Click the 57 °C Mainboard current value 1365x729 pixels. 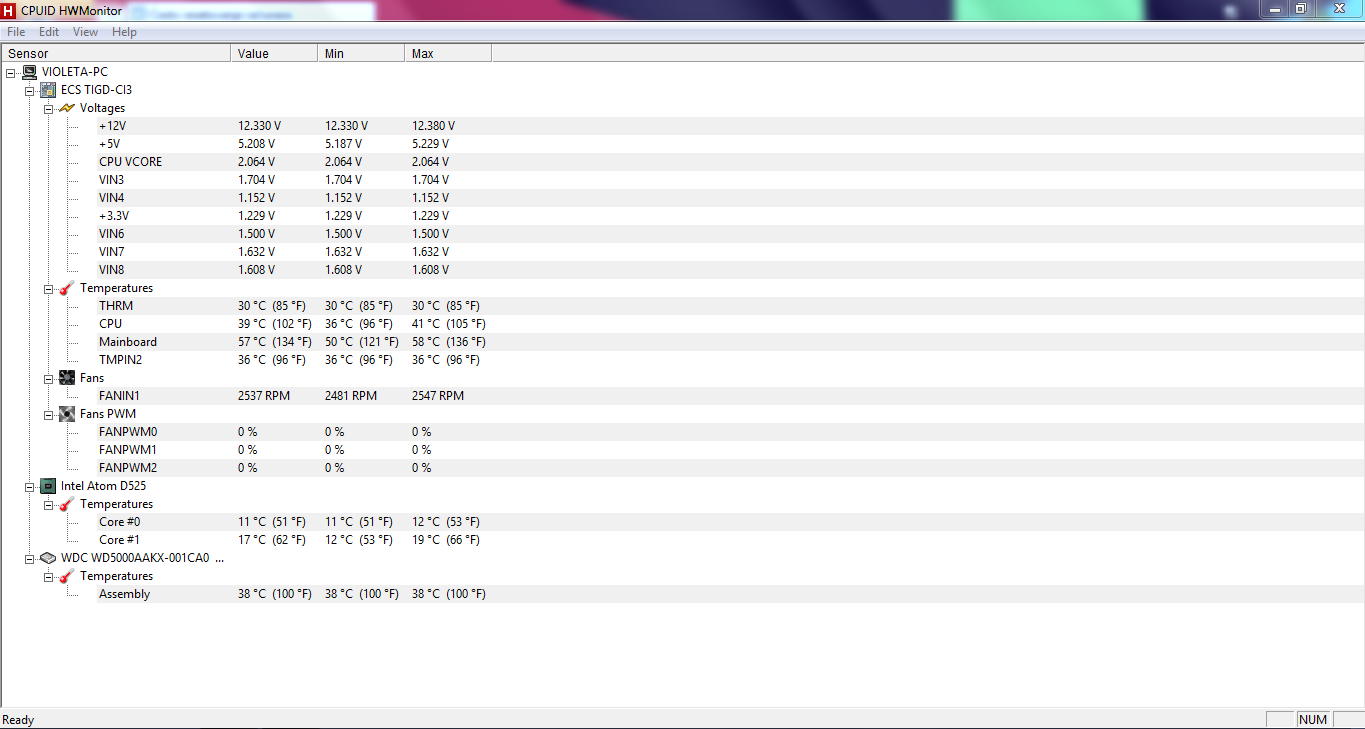tap(275, 342)
